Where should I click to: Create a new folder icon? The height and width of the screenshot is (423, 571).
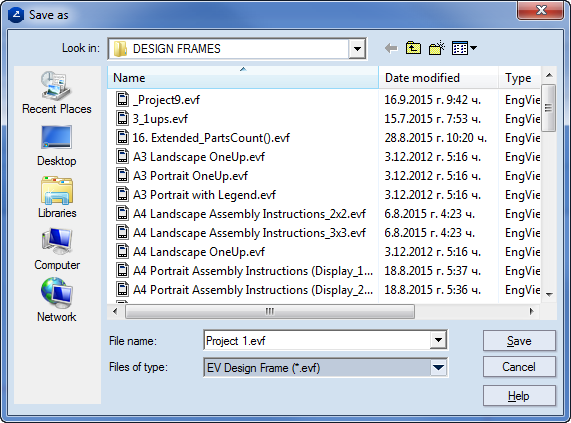[x=437, y=48]
